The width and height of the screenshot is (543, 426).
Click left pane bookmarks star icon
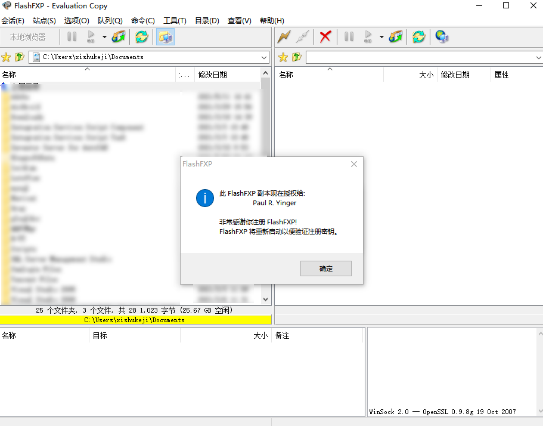pyautogui.click(x=6, y=57)
